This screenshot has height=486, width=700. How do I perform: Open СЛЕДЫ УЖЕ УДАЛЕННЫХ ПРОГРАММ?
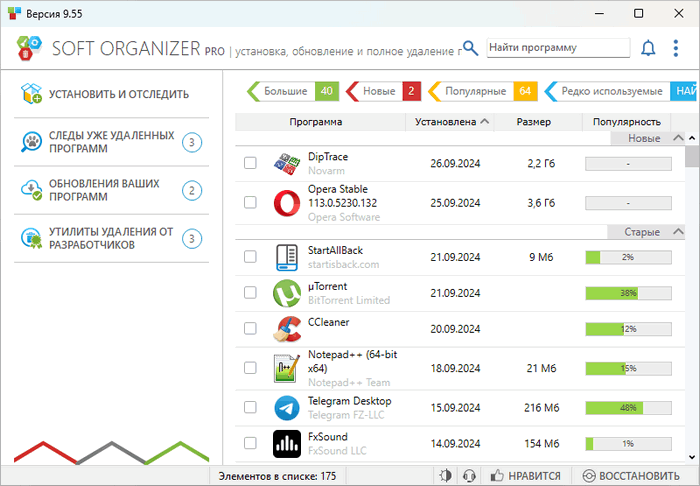click(112, 142)
